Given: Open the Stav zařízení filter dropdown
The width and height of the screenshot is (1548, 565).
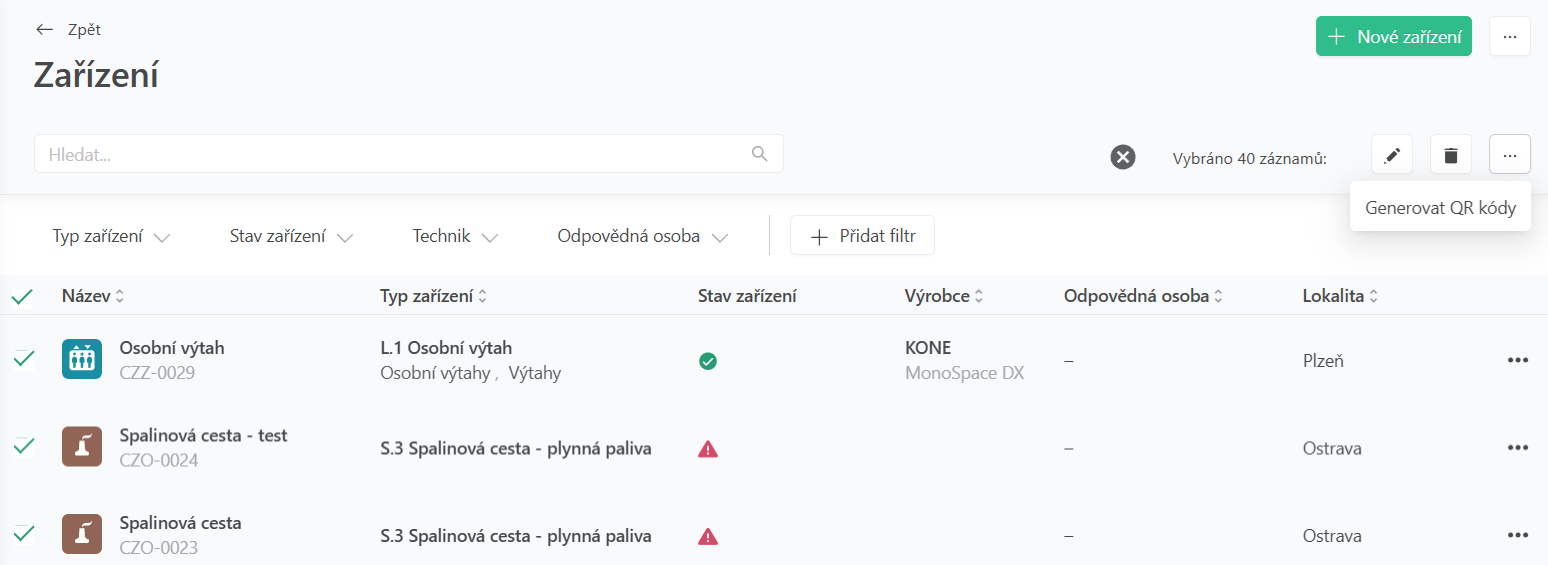Looking at the screenshot, I should coord(291,237).
